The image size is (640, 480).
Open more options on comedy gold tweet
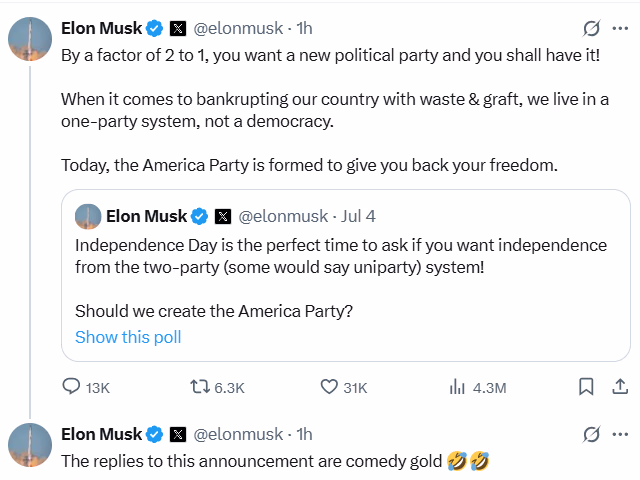[622, 434]
